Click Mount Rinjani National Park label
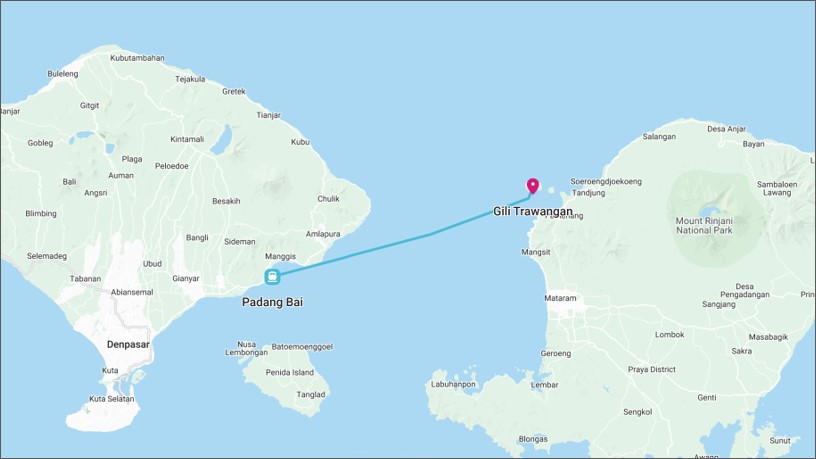The width and height of the screenshot is (816, 459). click(x=704, y=225)
